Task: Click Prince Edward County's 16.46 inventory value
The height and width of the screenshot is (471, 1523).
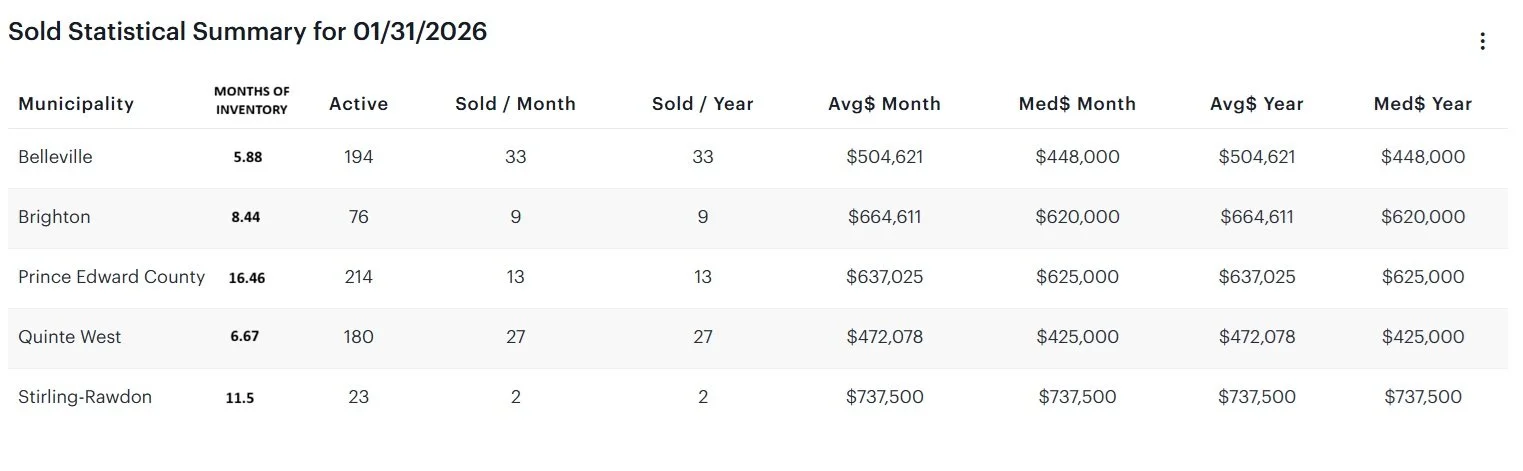Action: click(246, 278)
